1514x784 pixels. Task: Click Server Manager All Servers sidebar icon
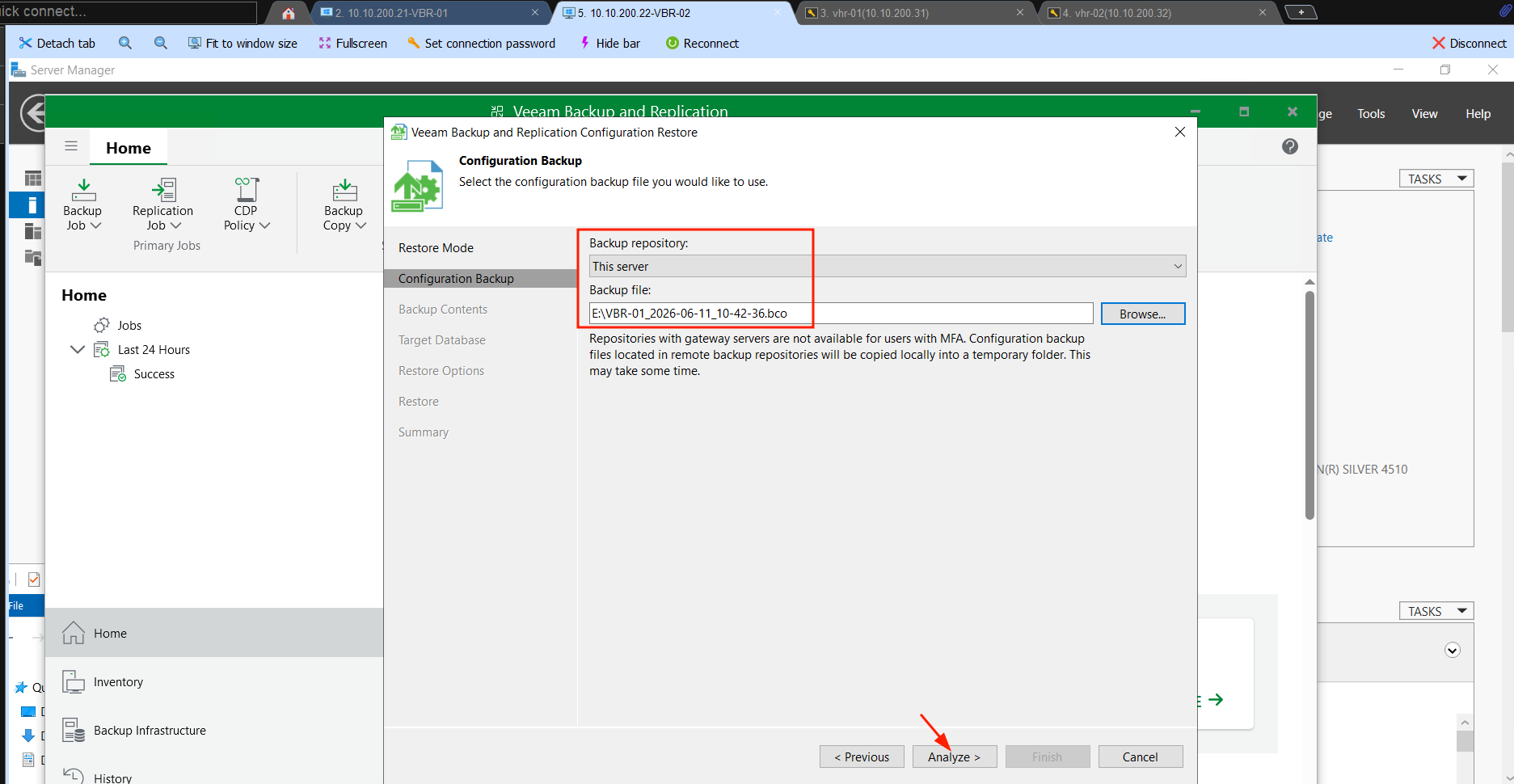tap(33, 232)
